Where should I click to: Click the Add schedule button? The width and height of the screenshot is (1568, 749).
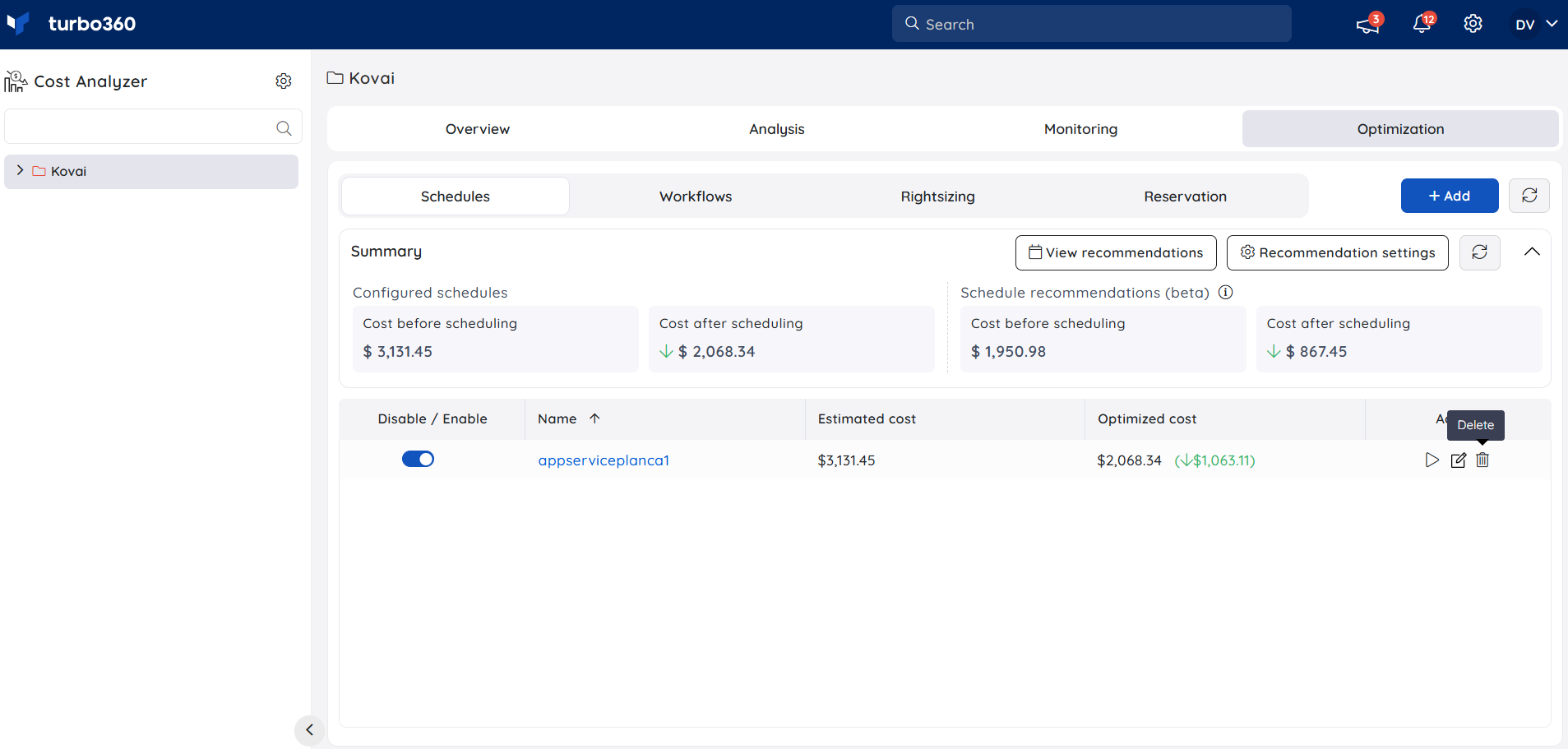(x=1450, y=196)
